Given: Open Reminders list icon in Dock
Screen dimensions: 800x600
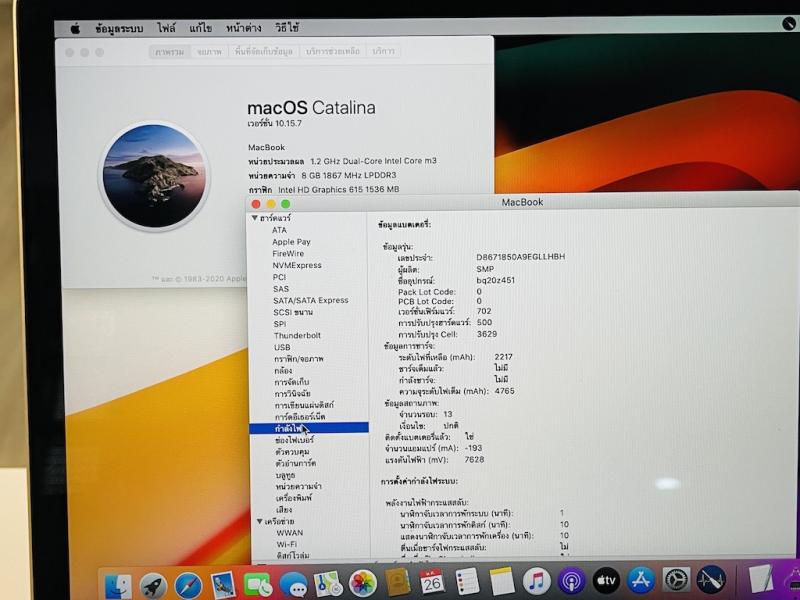Looking at the screenshot, I should [467, 581].
